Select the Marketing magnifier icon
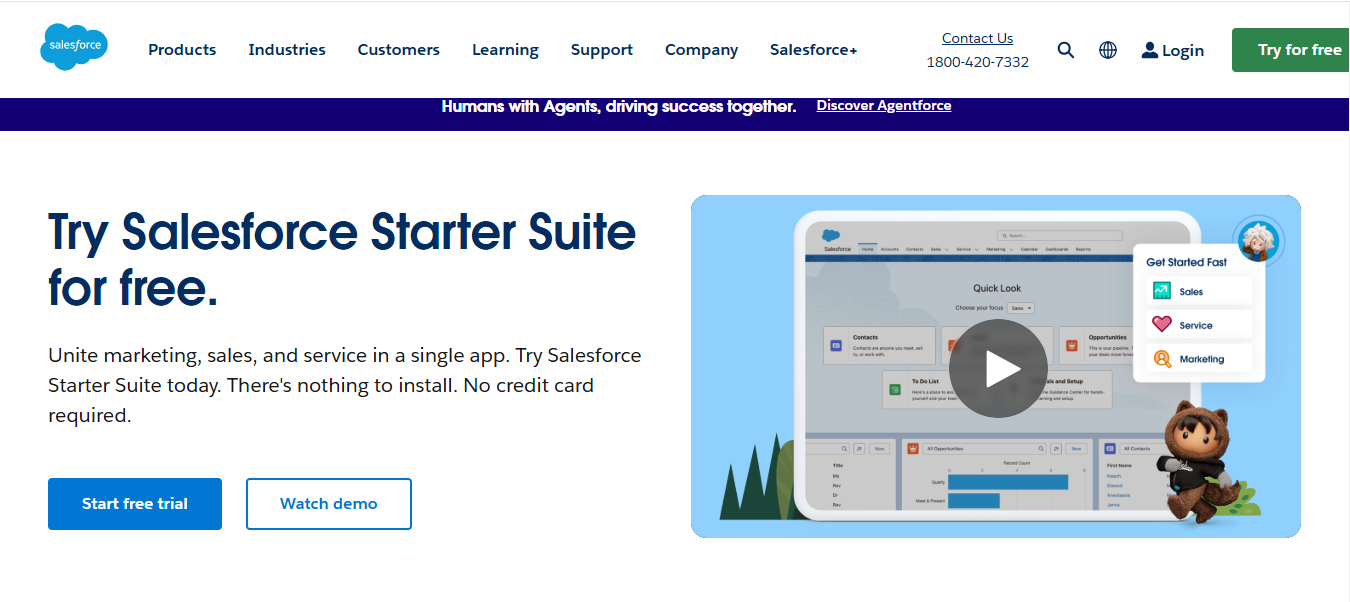This screenshot has width=1350, height=602. pos(1161,358)
